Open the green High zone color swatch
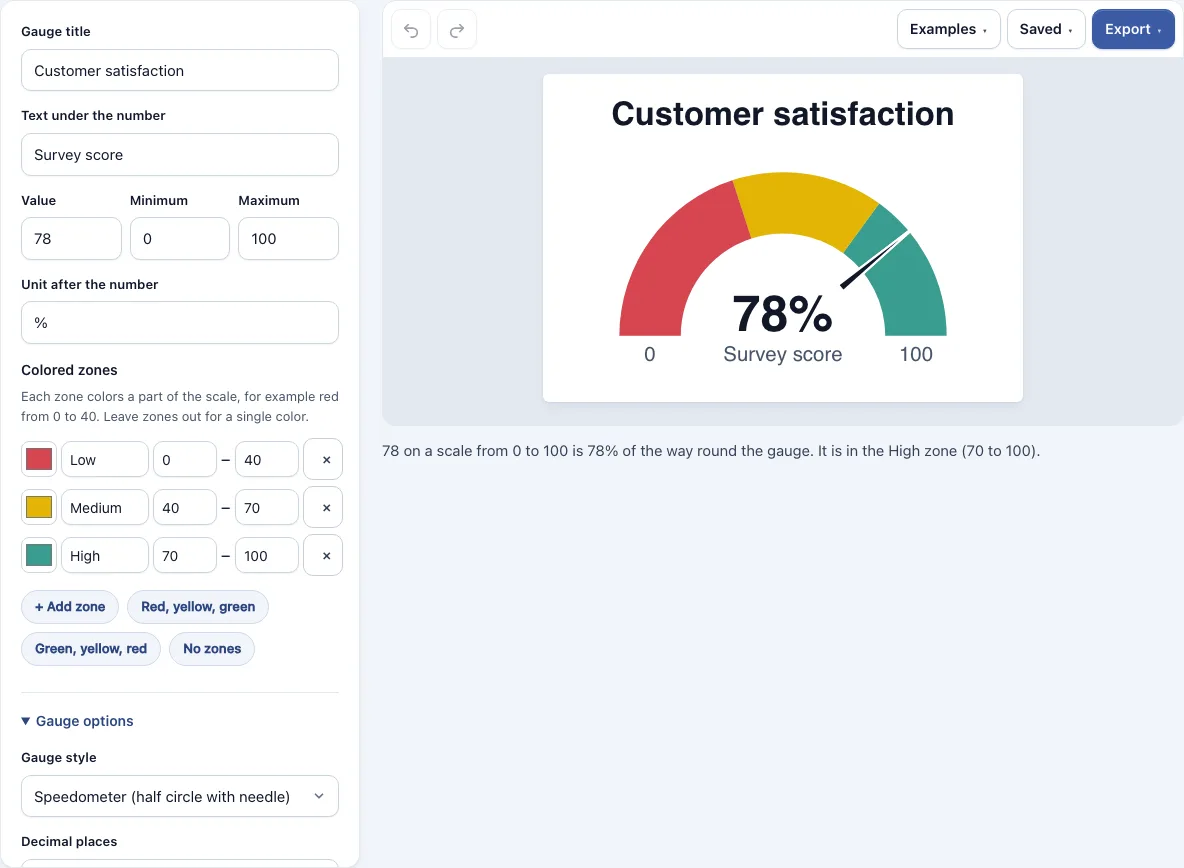This screenshot has width=1184, height=868. [x=39, y=556]
